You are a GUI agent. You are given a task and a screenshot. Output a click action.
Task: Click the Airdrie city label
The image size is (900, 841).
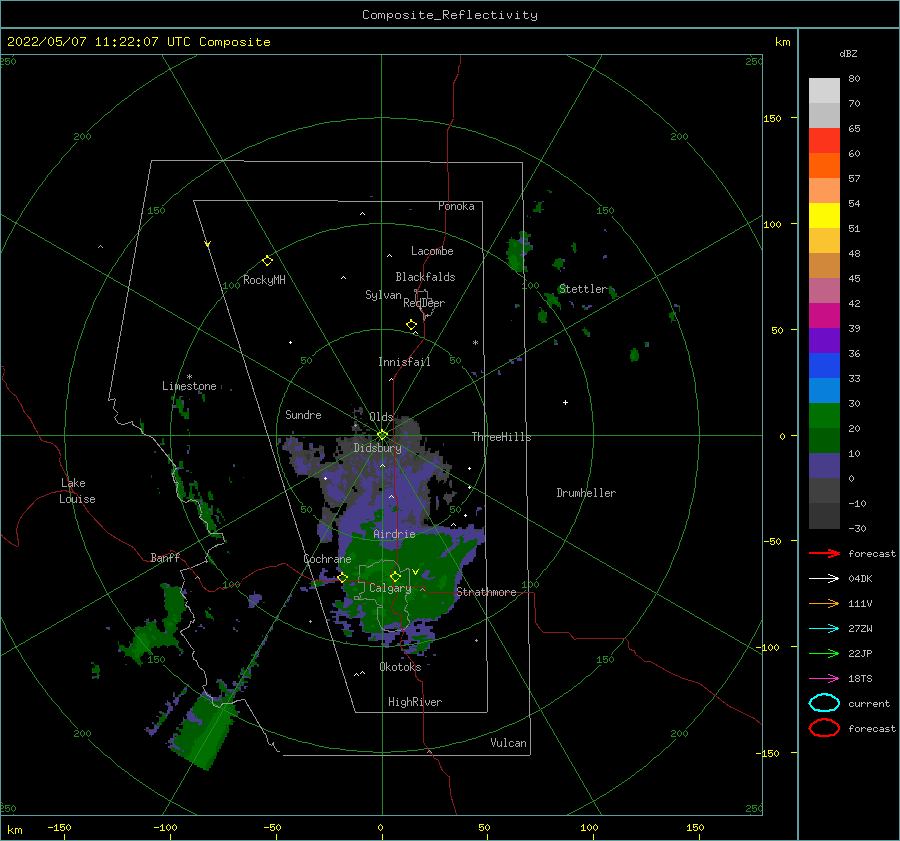pyautogui.click(x=394, y=534)
